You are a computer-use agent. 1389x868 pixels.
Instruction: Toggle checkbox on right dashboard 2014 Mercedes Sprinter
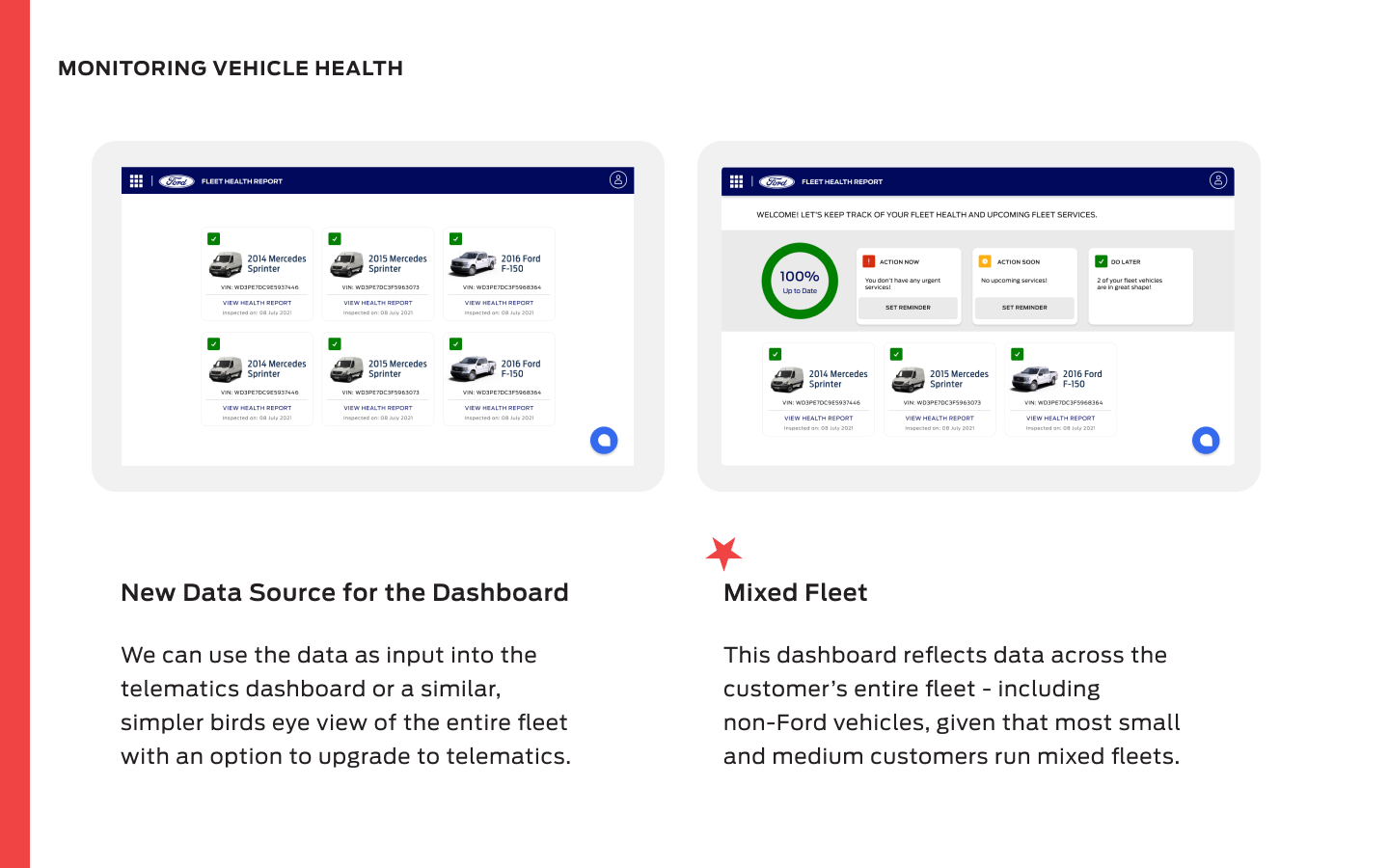tap(776, 354)
